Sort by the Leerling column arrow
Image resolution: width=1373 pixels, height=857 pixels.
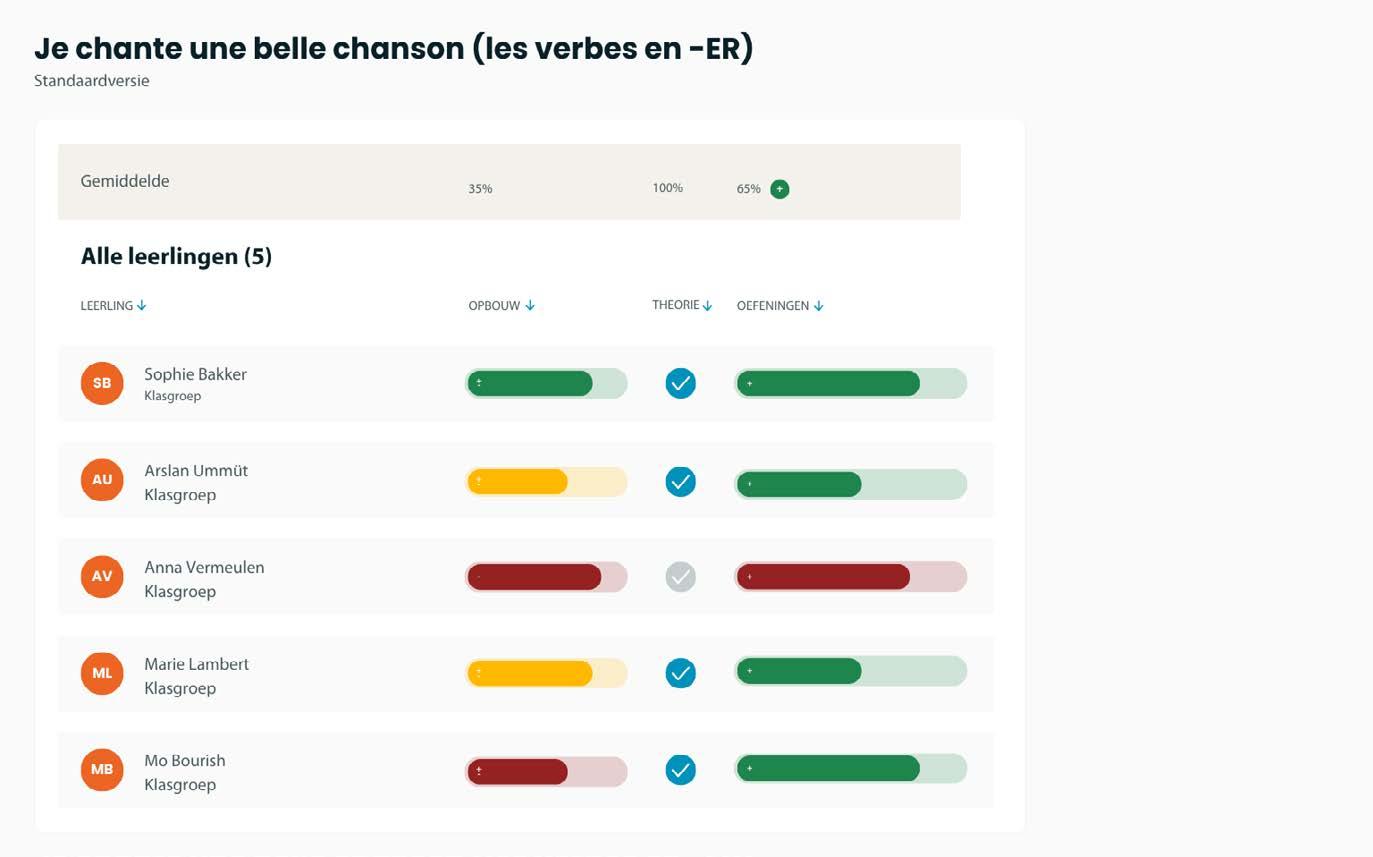coord(142,306)
